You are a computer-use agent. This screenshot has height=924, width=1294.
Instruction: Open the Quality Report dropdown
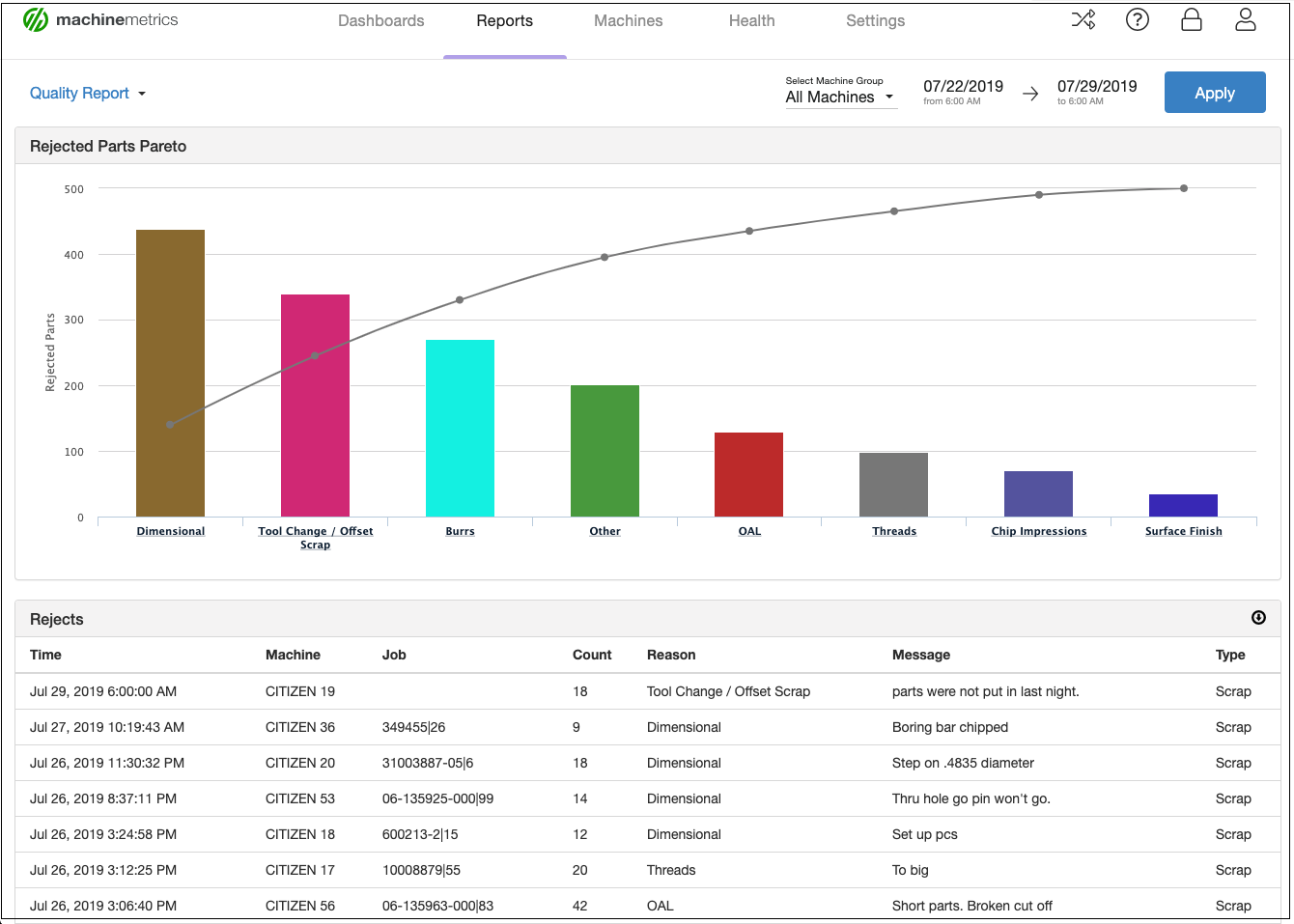tap(87, 93)
